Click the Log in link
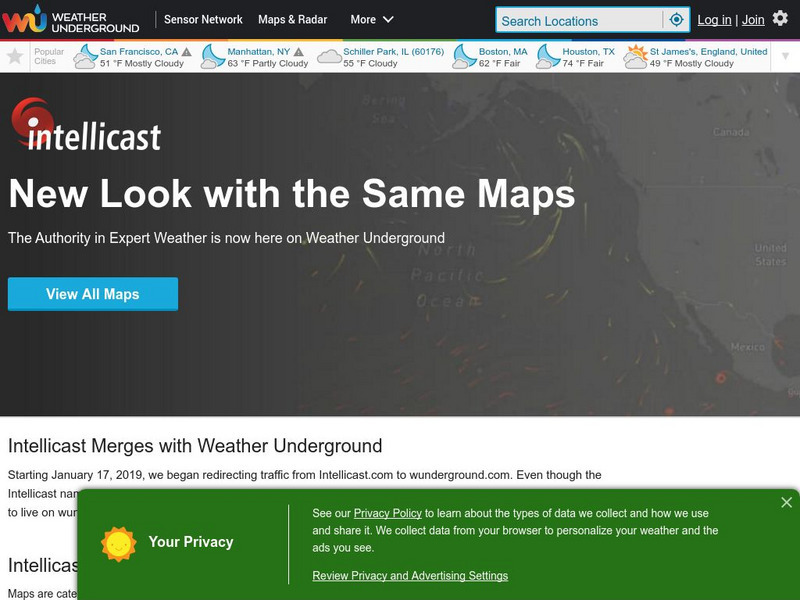The width and height of the screenshot is (800, 600). pos(714,20)
